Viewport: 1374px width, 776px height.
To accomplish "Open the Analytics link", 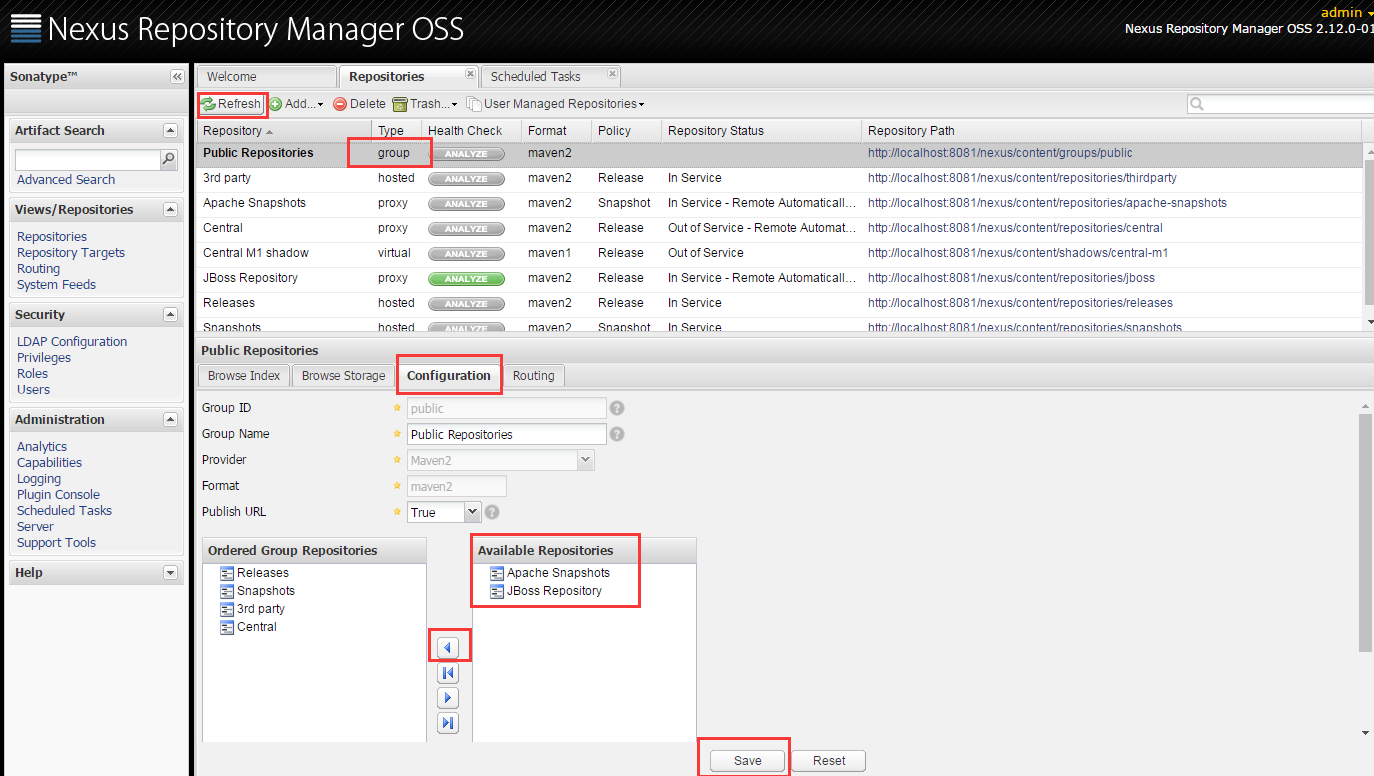I will click(x=42, y=447).
